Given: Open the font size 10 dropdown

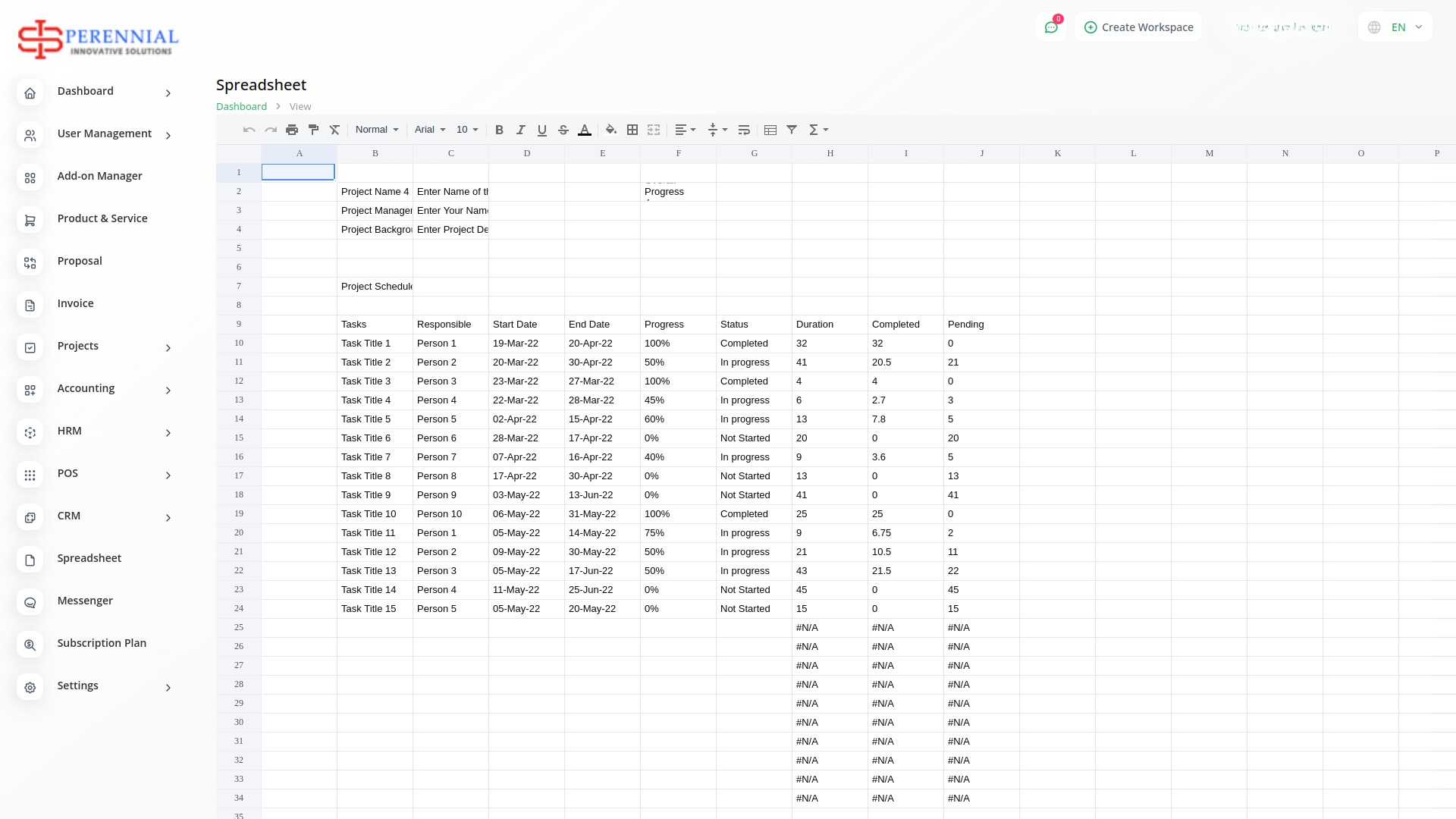Looking at the screenshot, I should [467, 130].
